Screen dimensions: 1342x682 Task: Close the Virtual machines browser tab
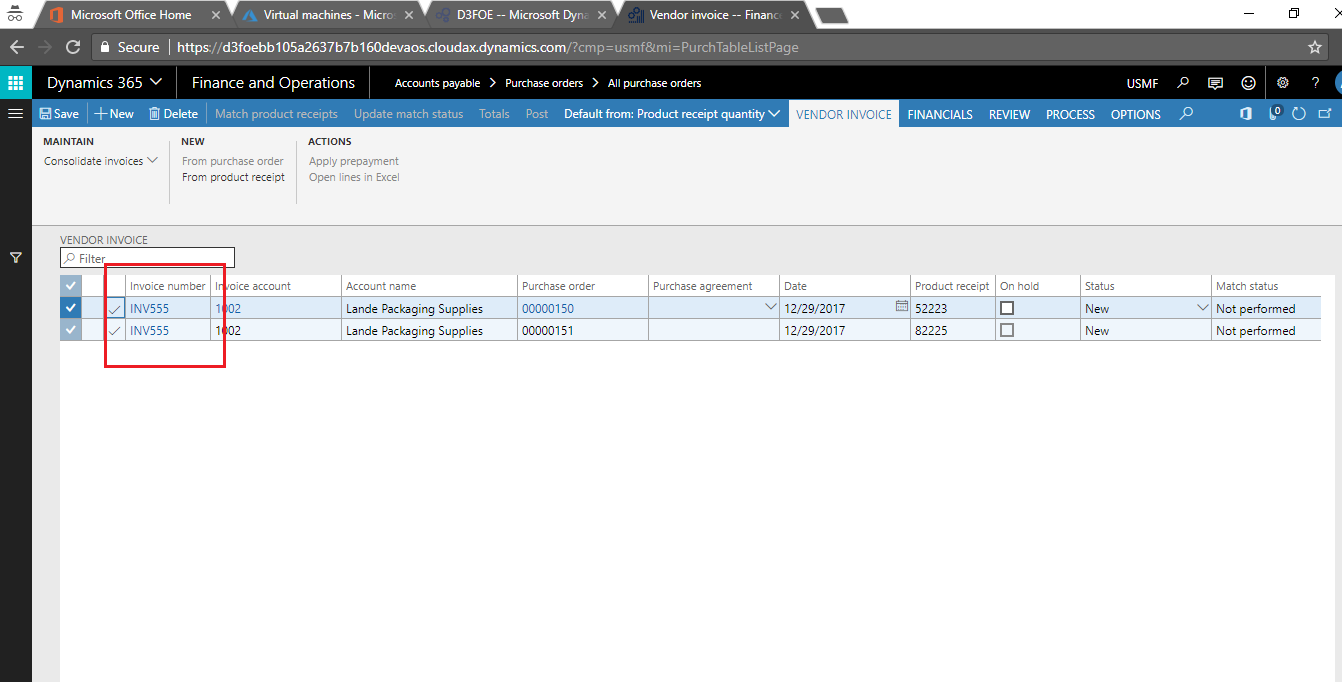point(408,15)
